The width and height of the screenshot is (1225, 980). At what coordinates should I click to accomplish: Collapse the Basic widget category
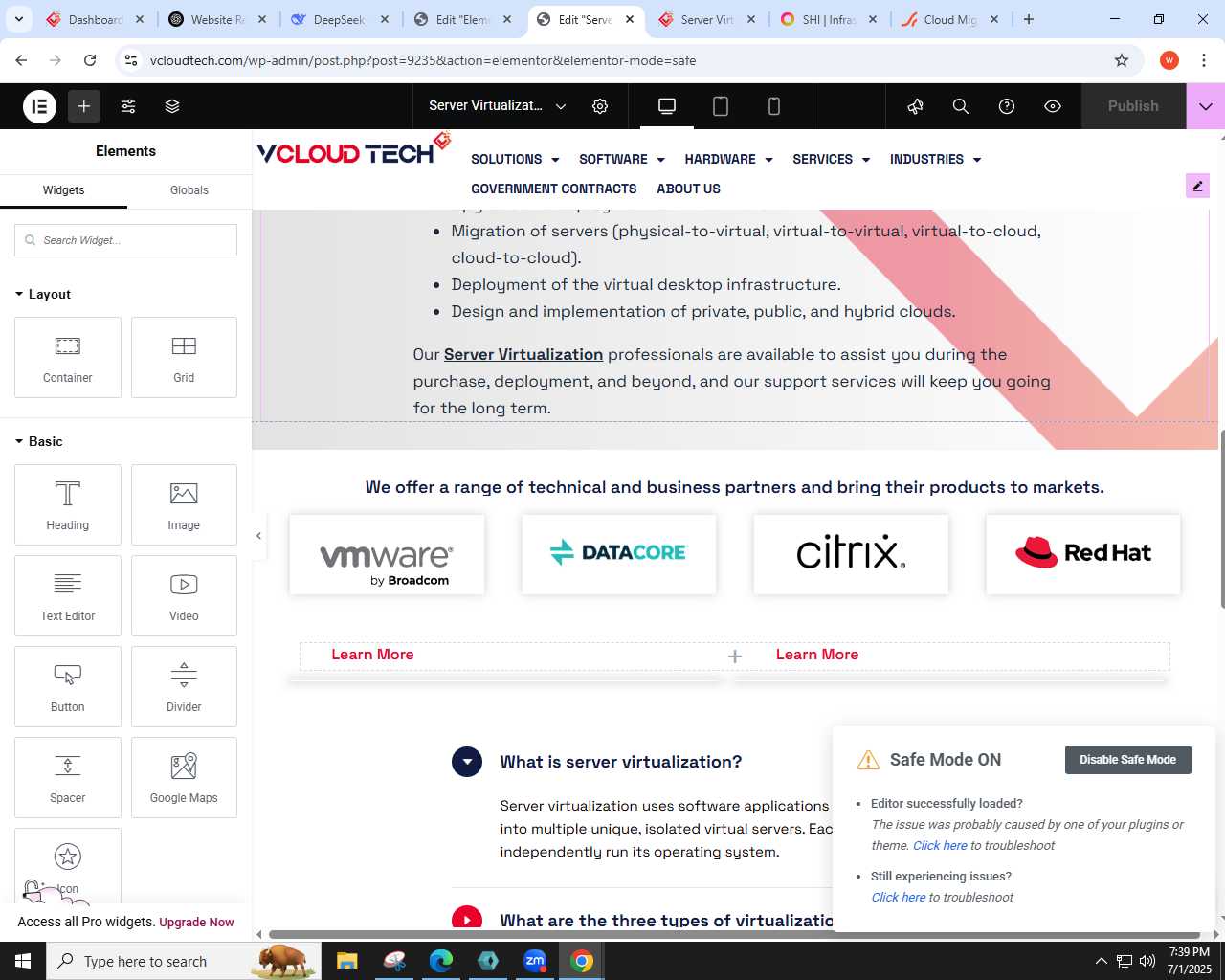coord(38,441)
